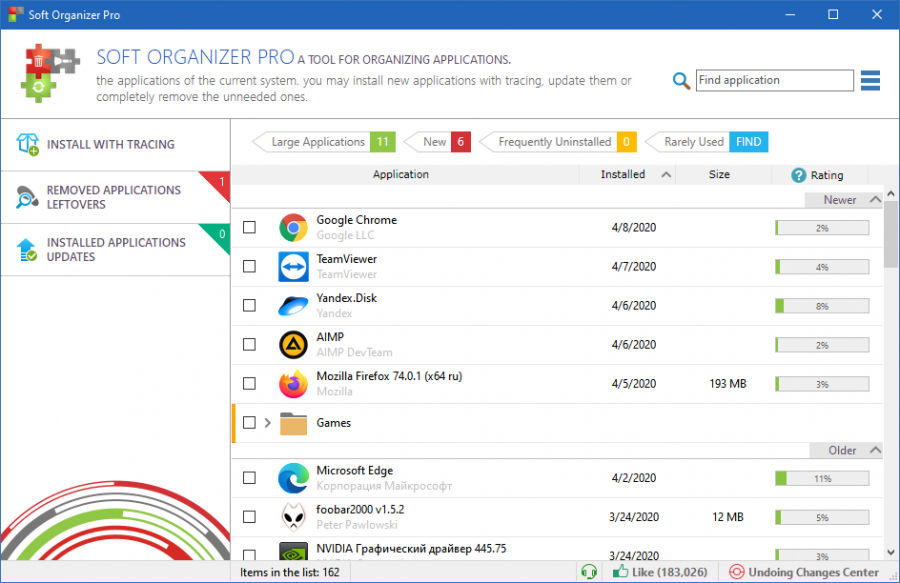Image resolution: width=900 pixels, height=583 pixels.
Task: Click the Google Chrome 2% rating bar
Action: pyautogui.click(x=822, y=228)
